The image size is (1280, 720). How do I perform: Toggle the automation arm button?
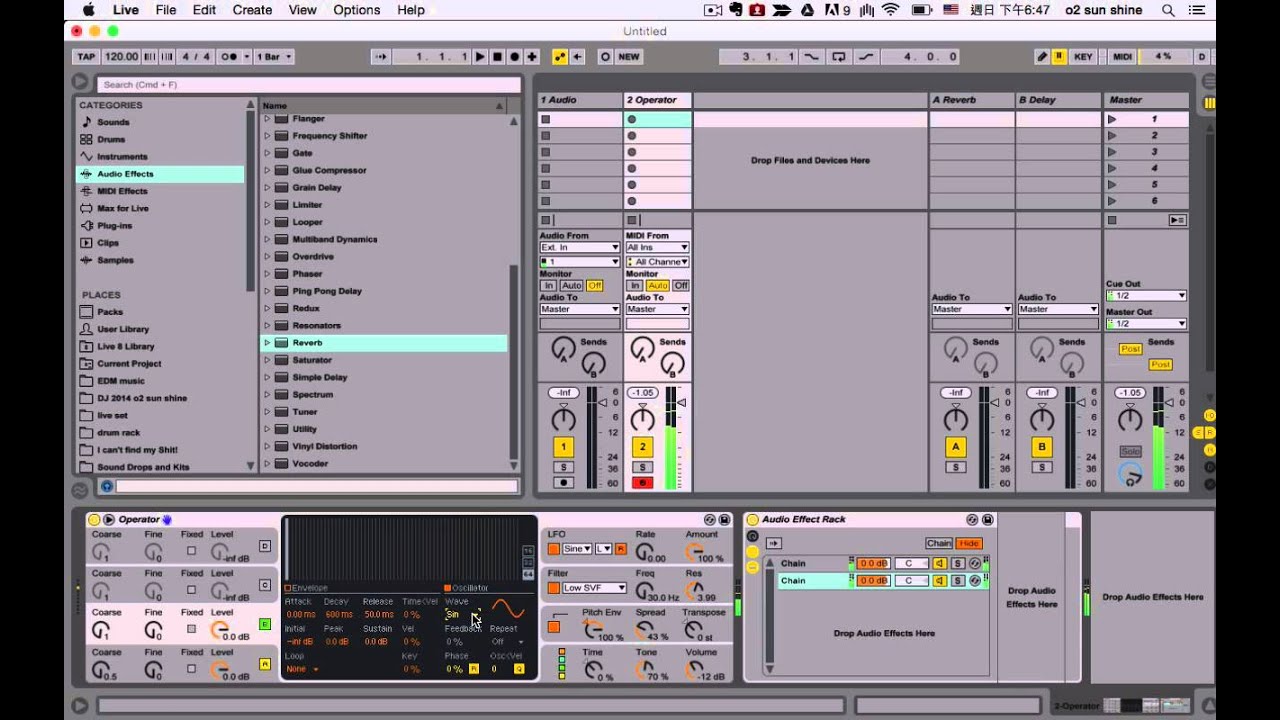coord(561,57)
